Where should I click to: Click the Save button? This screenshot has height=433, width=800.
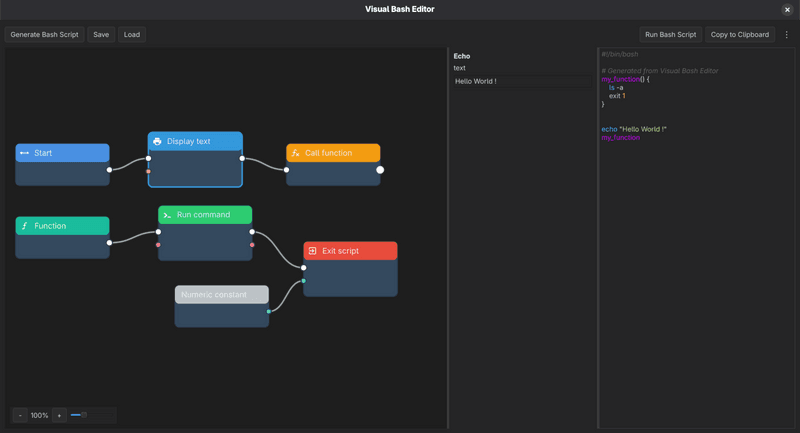tap(101, 35)
